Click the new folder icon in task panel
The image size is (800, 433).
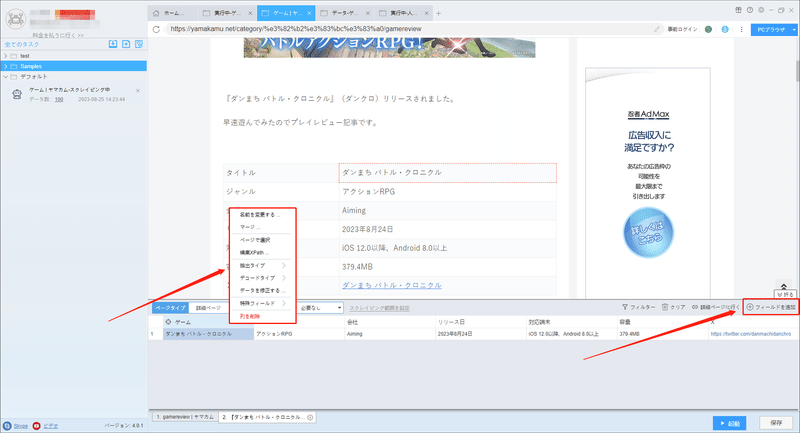click(126, 44)
